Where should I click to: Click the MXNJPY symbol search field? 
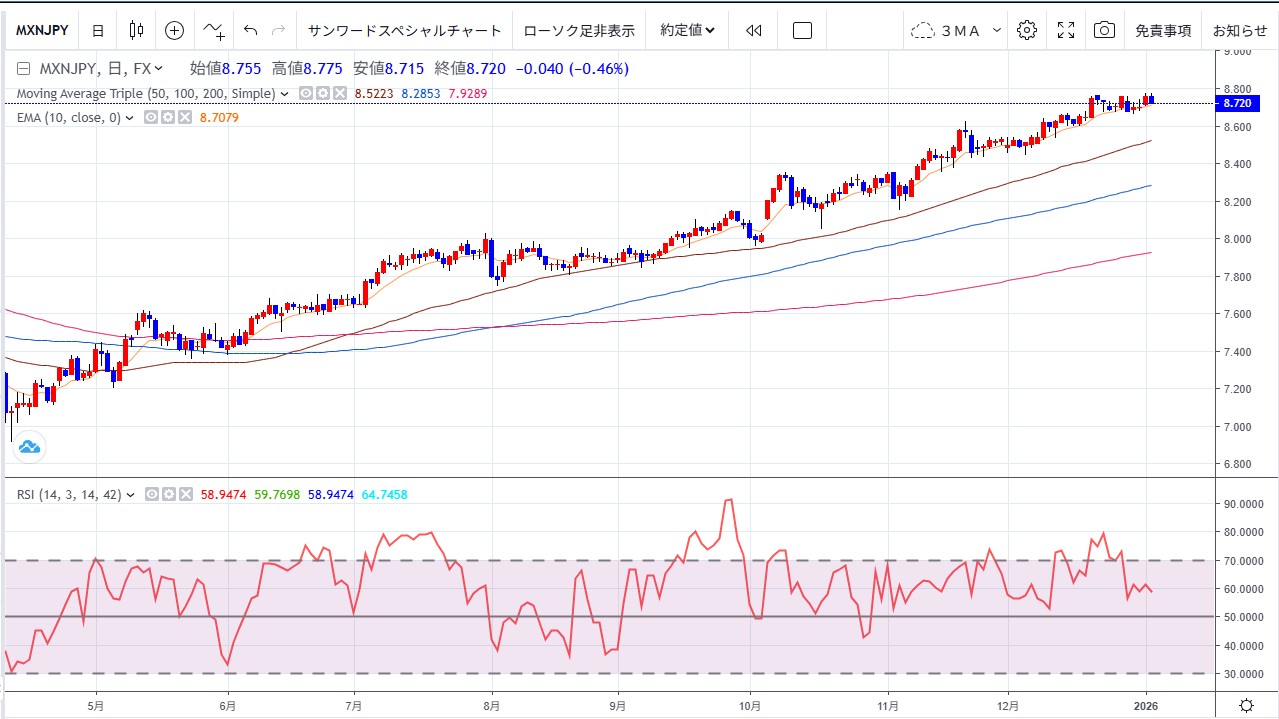click(42, 30)
